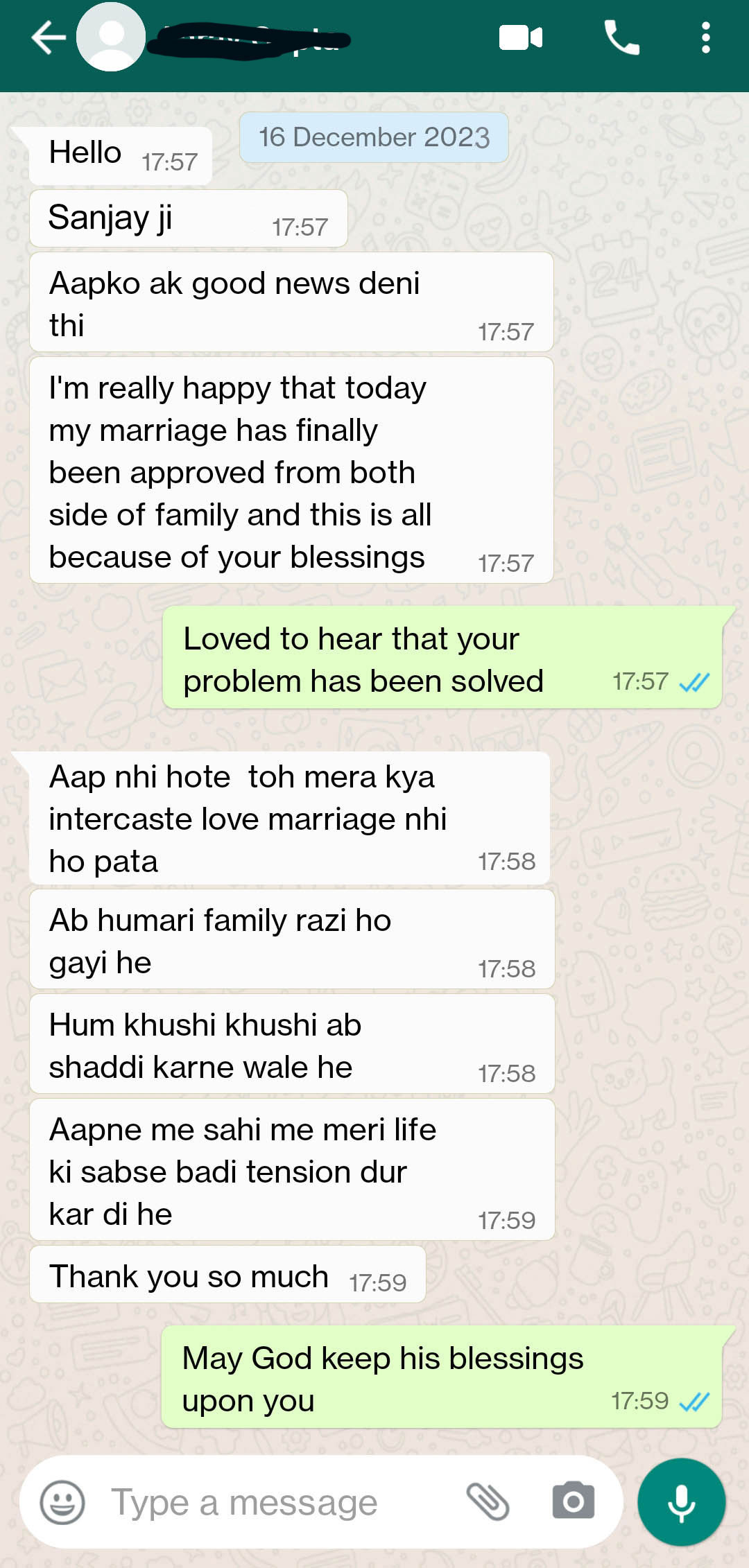Tap the "Thank you so much" message
The height and width of the screenshot is (1568, 749).
[x=227, y=1274]
